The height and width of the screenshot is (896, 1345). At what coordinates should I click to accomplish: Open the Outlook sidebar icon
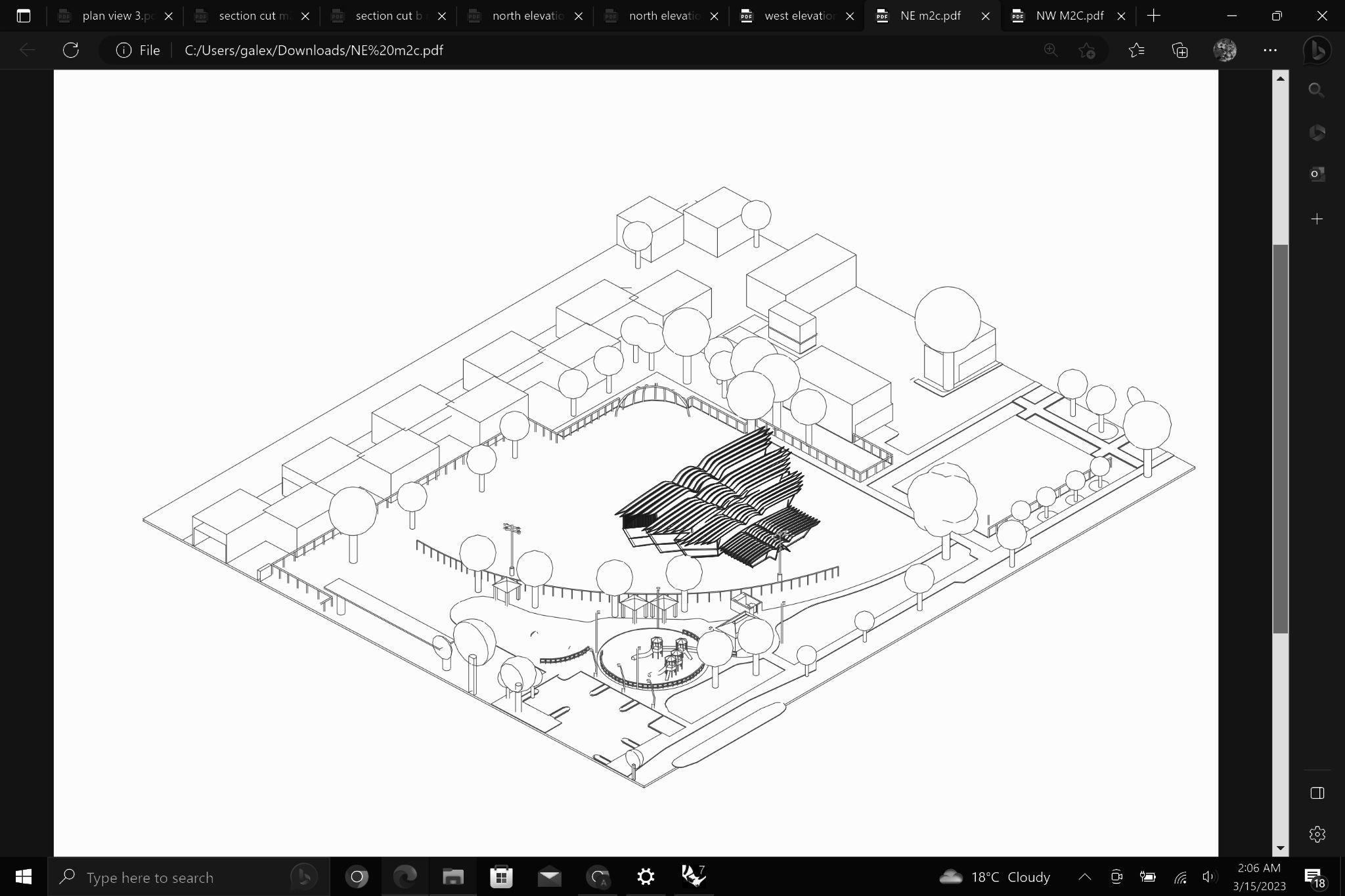pyautogui.click(x=1316, y=174)
